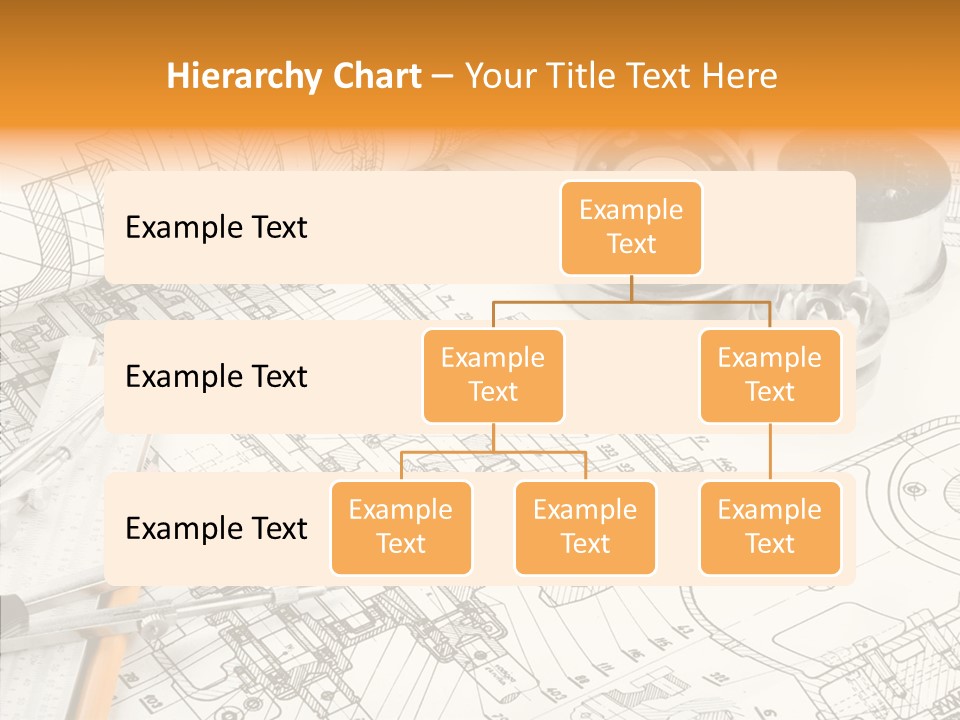Select the blueprint background below the chart
960x720 pixels.
480,650
